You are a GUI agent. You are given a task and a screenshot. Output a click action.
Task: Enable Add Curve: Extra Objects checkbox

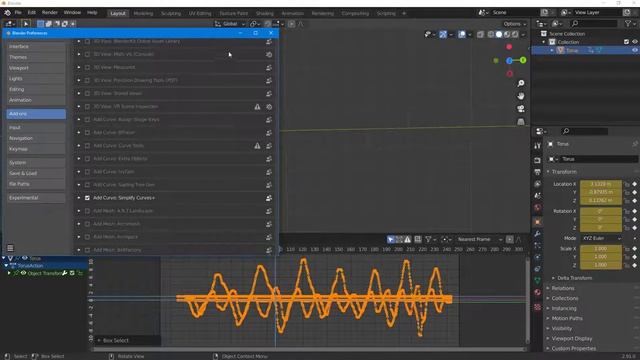[x=87, y=159]
